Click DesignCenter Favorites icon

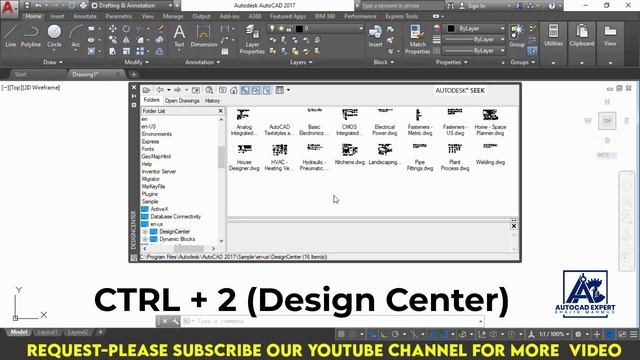click(x=222, y=90)
